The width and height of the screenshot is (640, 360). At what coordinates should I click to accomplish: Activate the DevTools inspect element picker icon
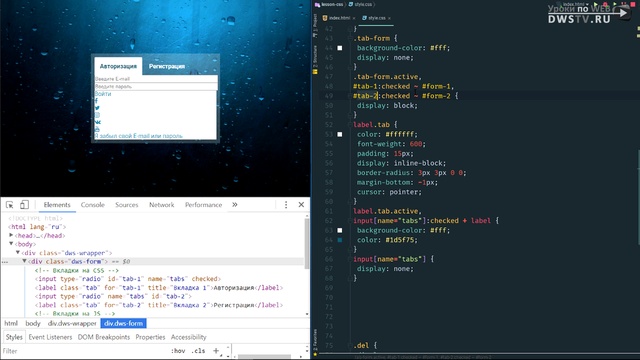tap(9, 205)
